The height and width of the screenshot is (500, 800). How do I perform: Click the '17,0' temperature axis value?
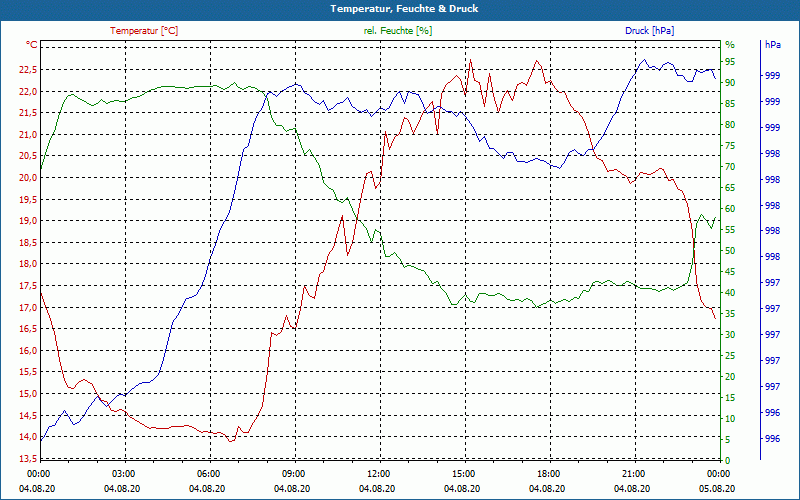28,308
